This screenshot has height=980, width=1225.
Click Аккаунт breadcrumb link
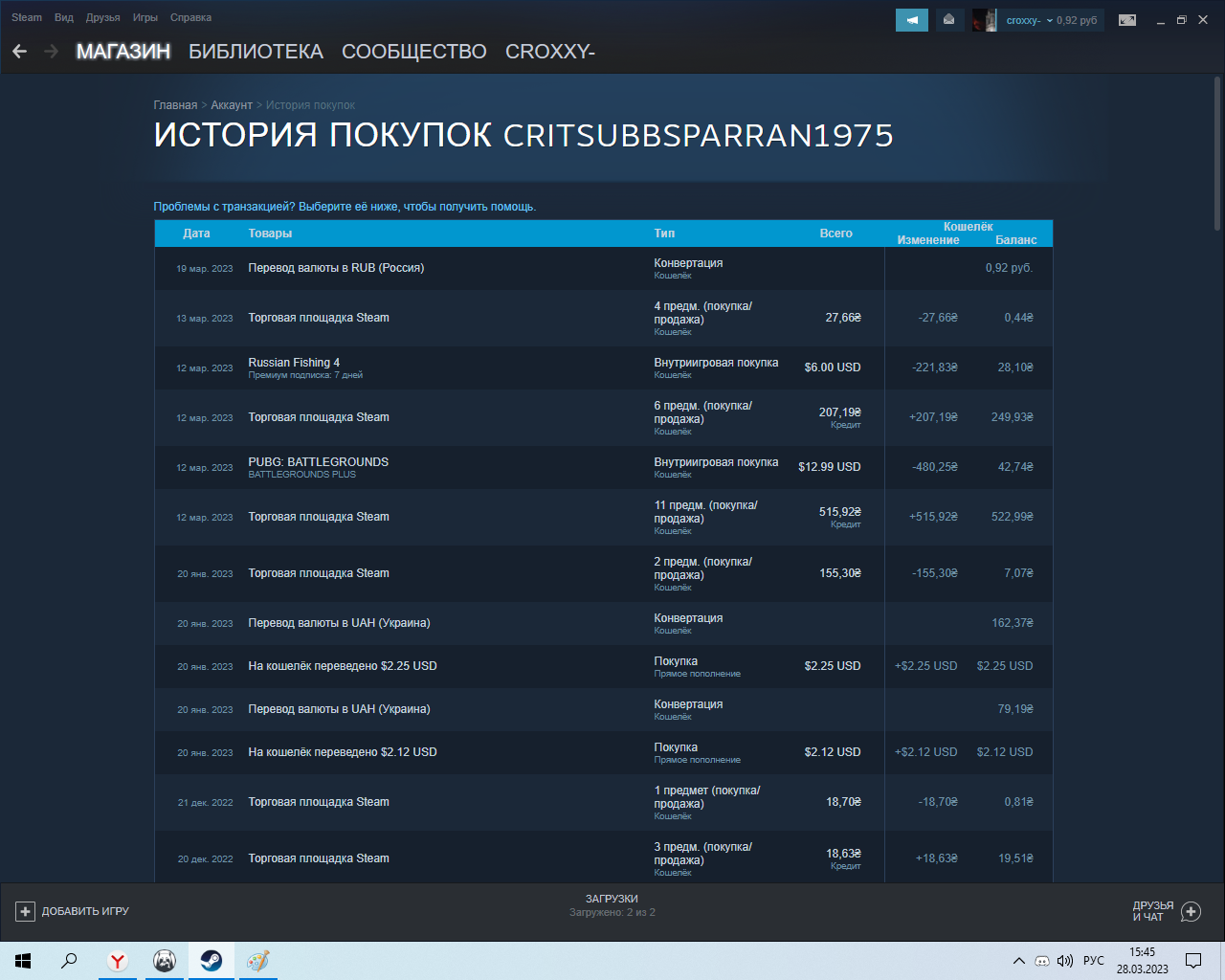click(232, 105)
